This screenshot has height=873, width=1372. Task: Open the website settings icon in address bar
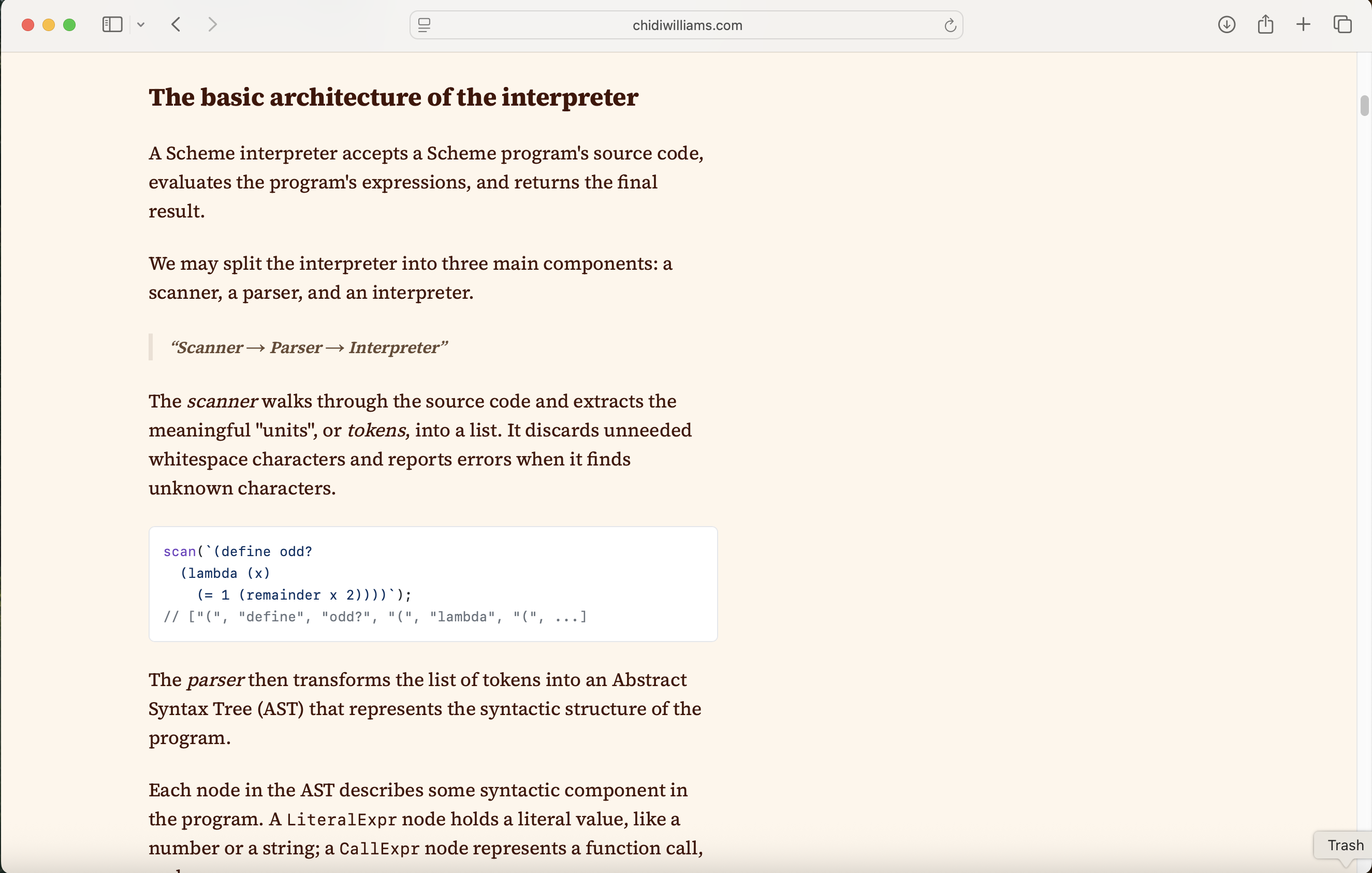(425, 24)
